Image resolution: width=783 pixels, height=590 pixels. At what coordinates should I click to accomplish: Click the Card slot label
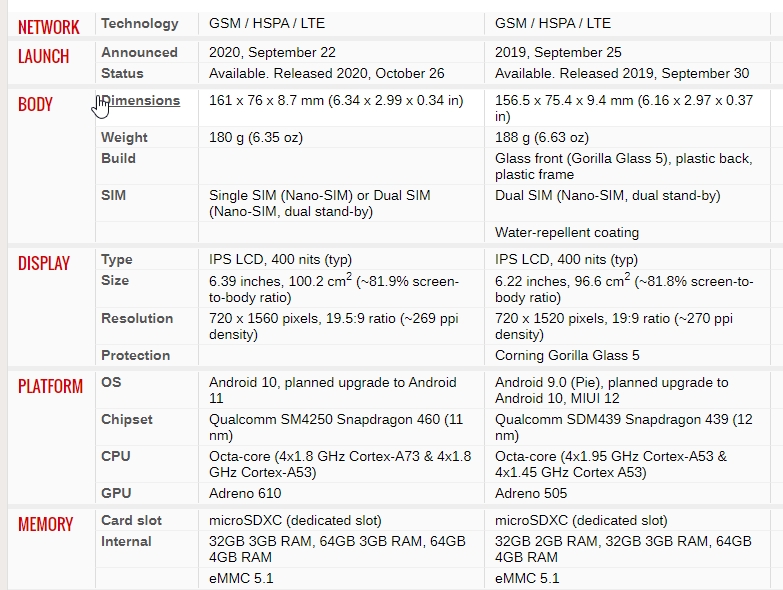[131, 521]
